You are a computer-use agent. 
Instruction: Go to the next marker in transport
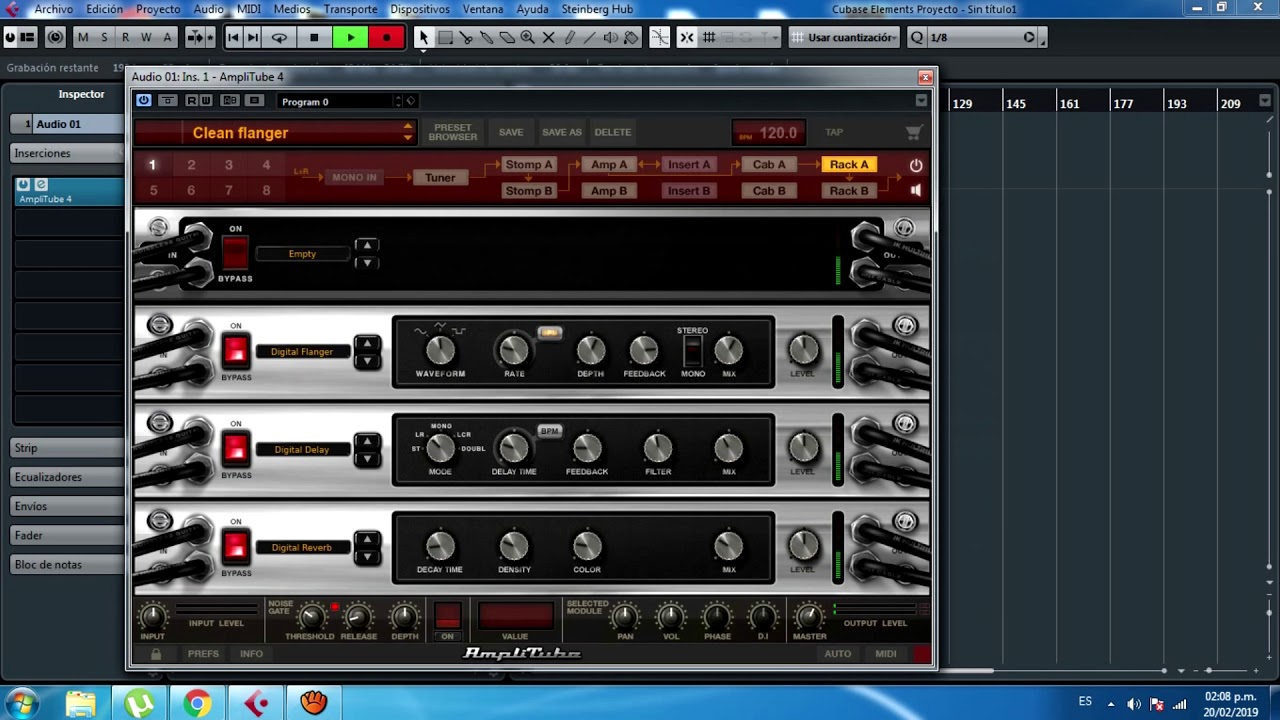[253, 37]
